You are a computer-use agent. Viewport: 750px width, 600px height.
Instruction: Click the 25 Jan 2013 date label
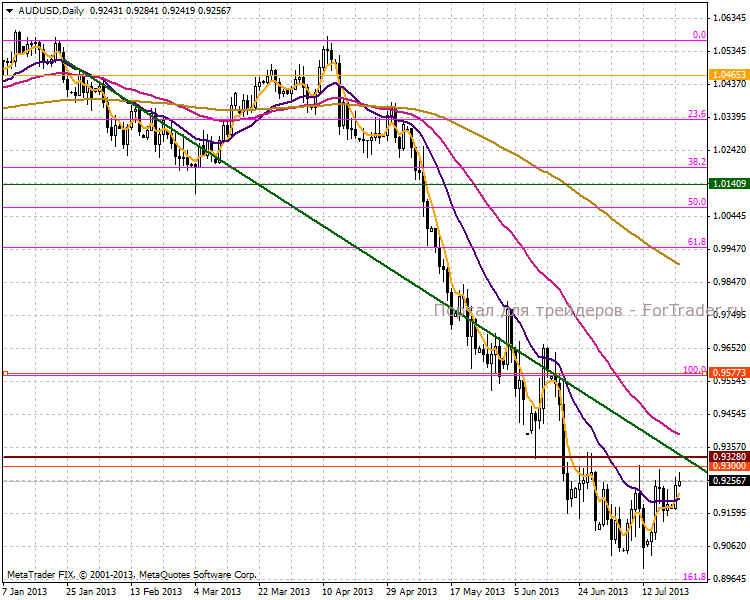[x=91, y=591]
